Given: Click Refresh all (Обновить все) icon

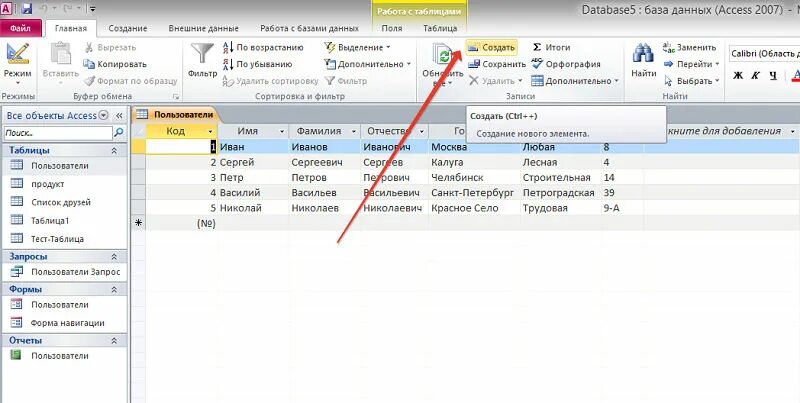Looking at the screenshot, I should [x=443, y=55].
